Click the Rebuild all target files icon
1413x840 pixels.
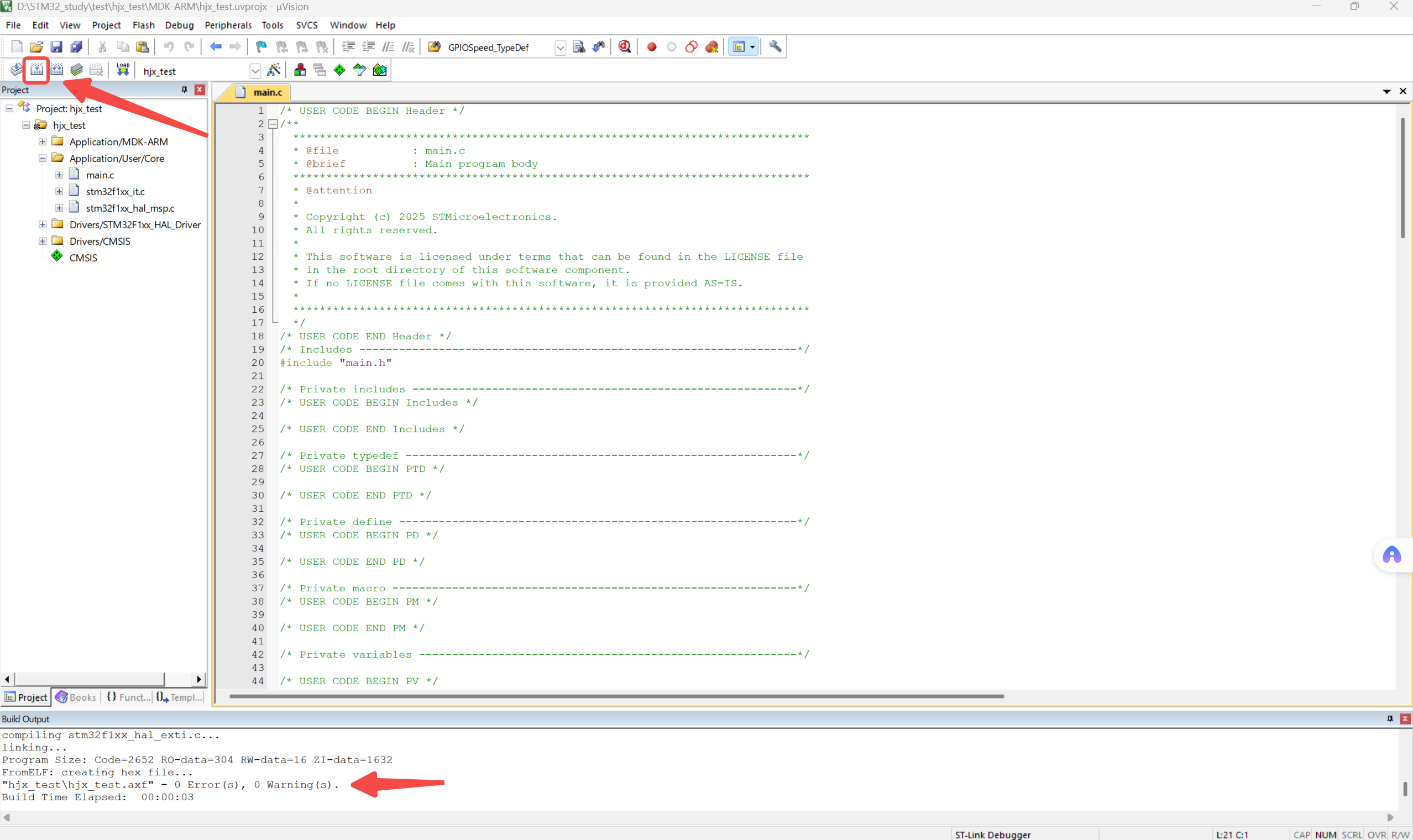[56, 70]
